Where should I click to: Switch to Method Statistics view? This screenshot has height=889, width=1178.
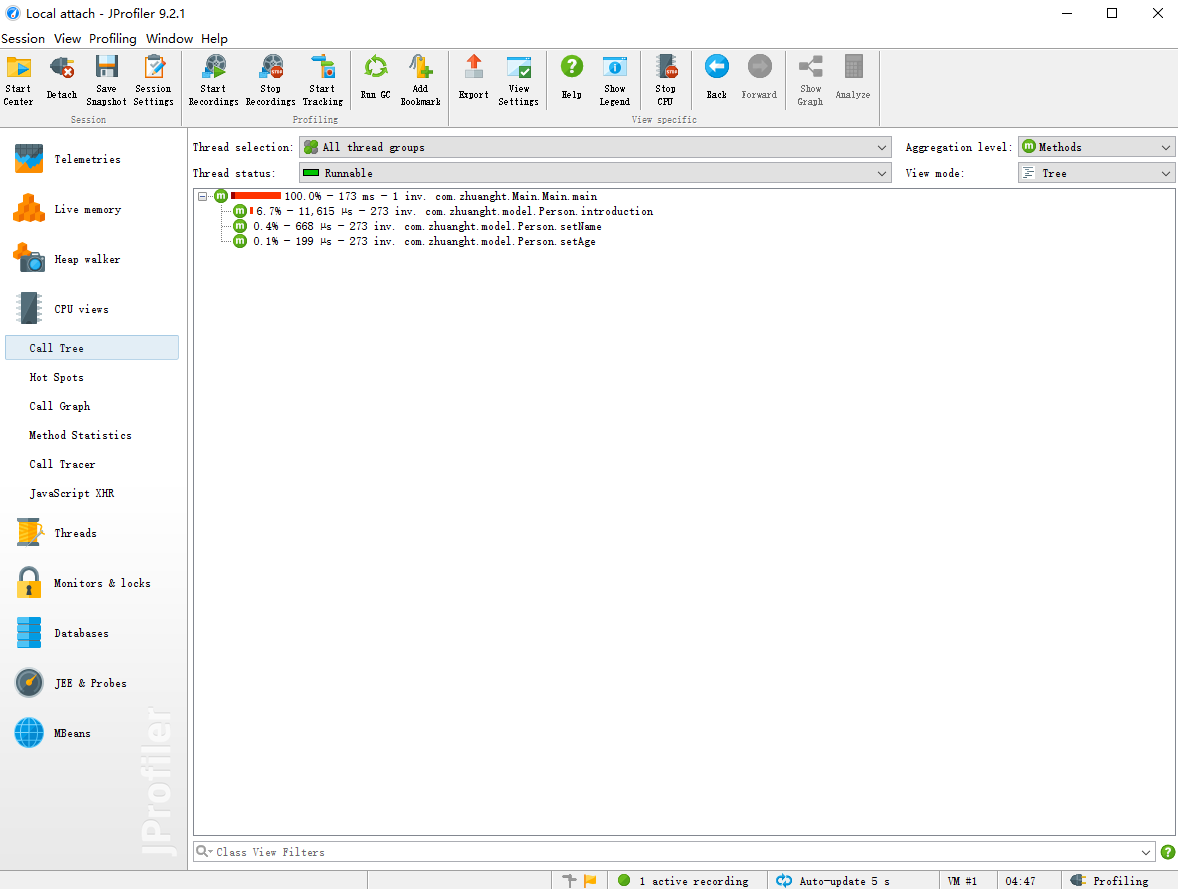pyautogui.click(x=80, y=435)
